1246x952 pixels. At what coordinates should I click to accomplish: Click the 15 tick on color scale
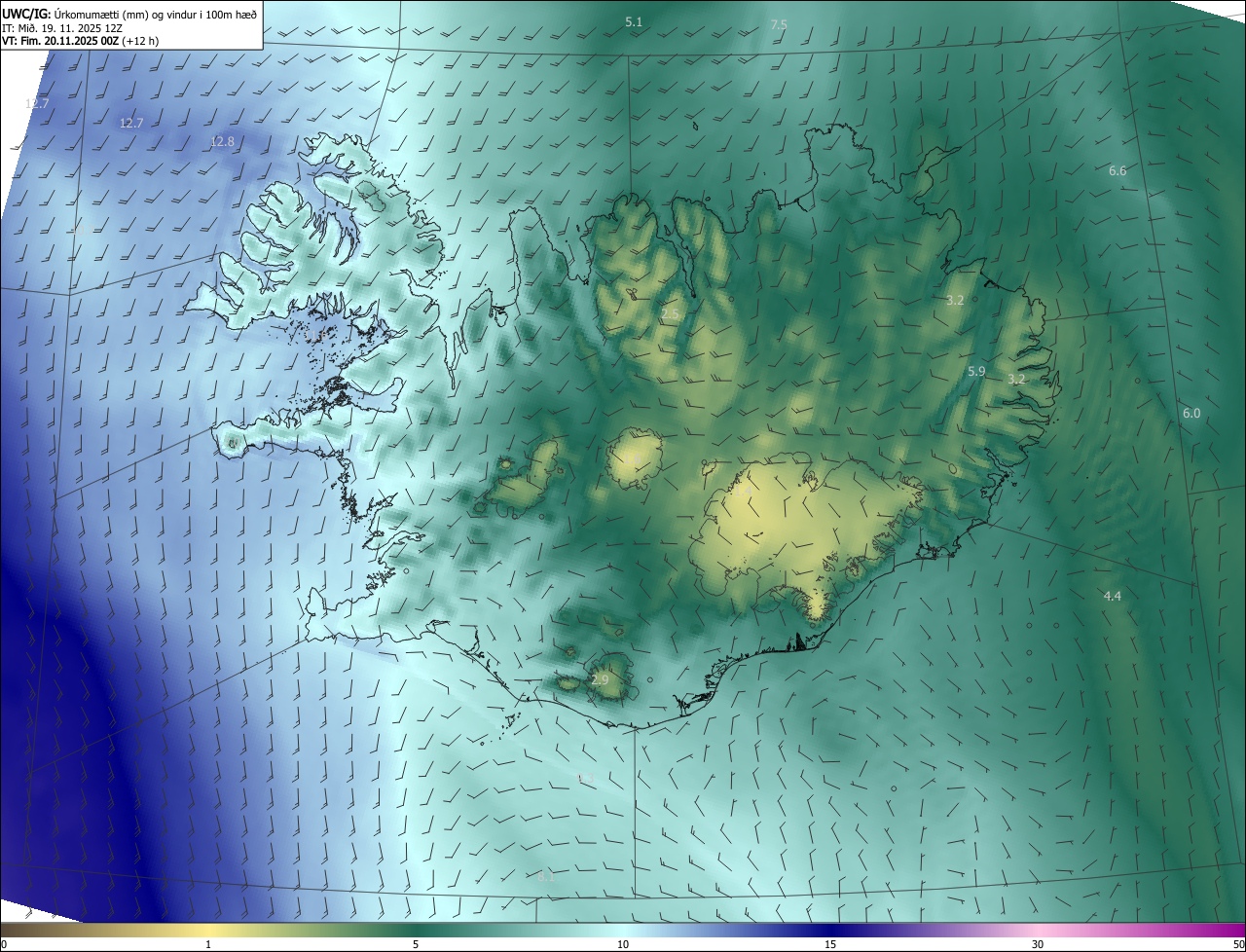coord(830,944)
